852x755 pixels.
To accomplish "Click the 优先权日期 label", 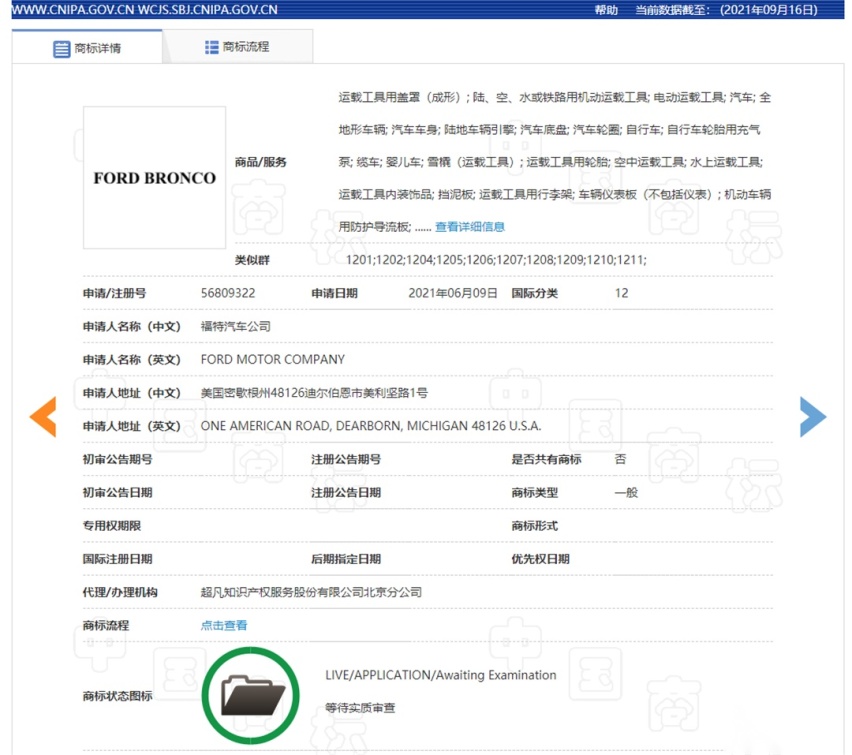I will [540, 559].
